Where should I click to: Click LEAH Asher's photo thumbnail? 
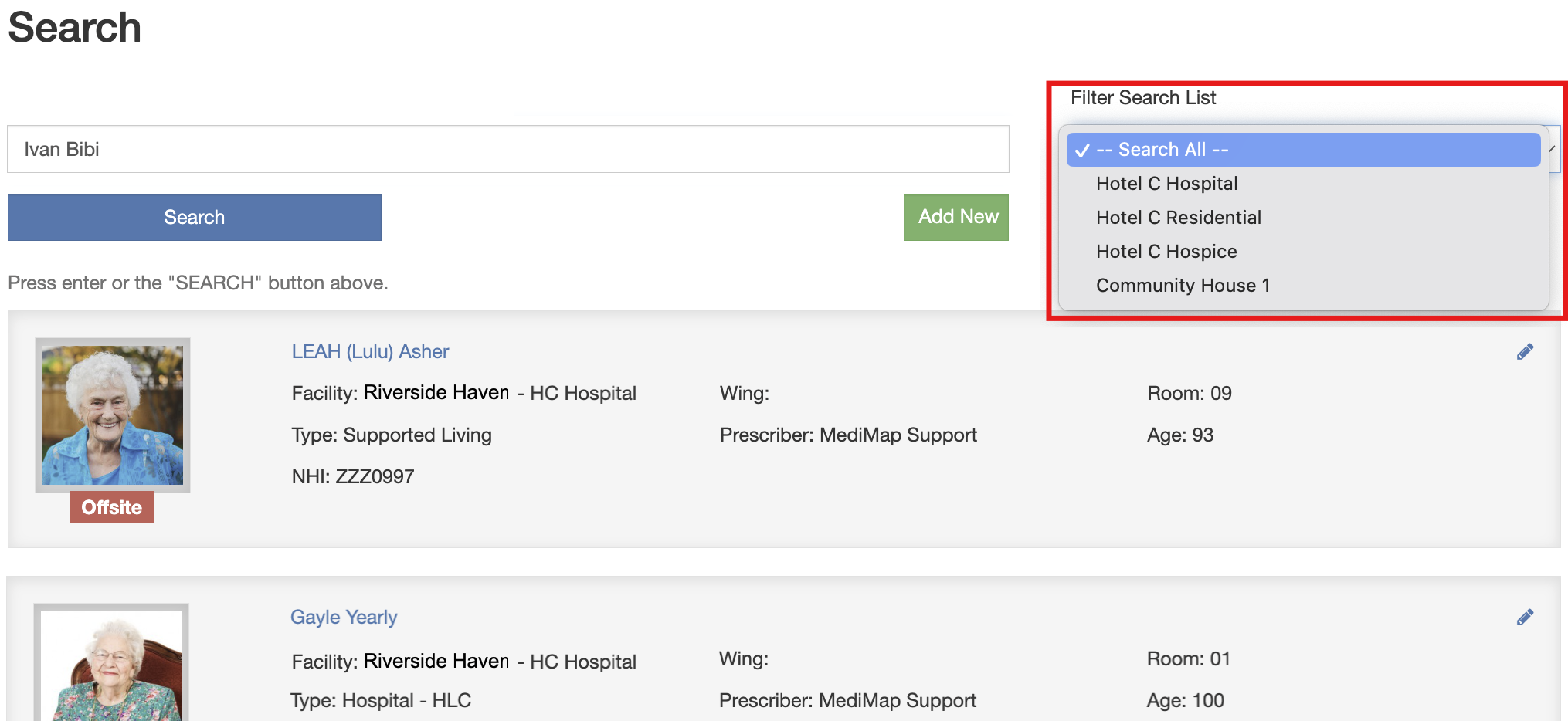point(112,414)
